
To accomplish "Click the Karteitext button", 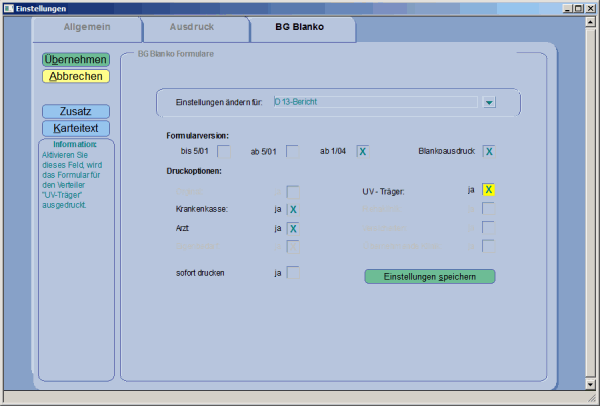I will 76,128.
